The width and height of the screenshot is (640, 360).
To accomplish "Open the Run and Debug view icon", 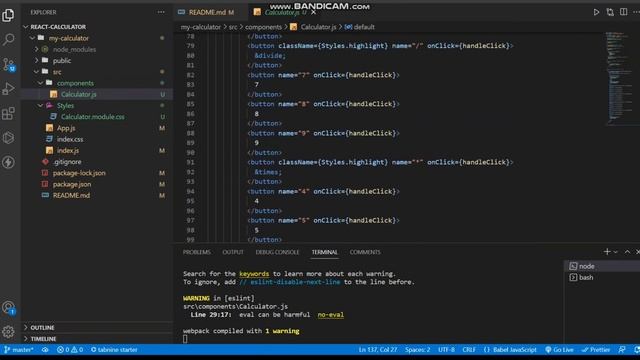I will pos(8,89).
